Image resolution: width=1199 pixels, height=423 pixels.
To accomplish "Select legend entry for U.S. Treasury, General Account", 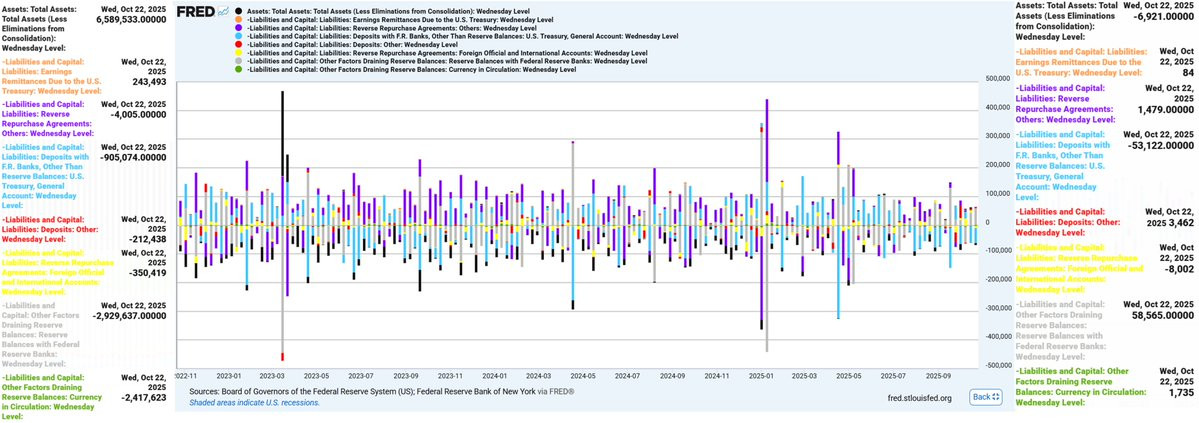I will tap(463, 36).
